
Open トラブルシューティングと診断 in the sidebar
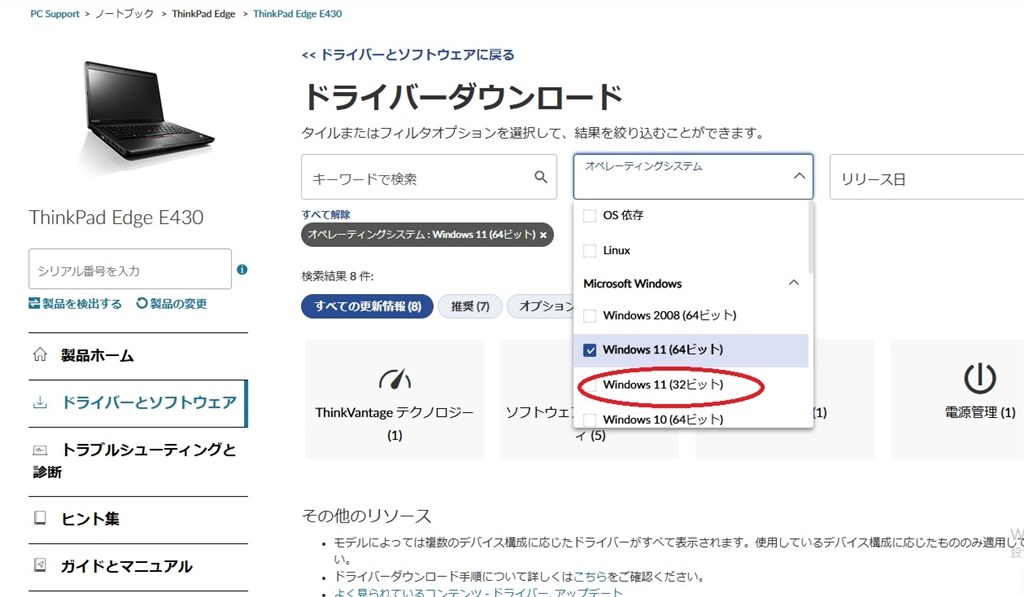135,460
